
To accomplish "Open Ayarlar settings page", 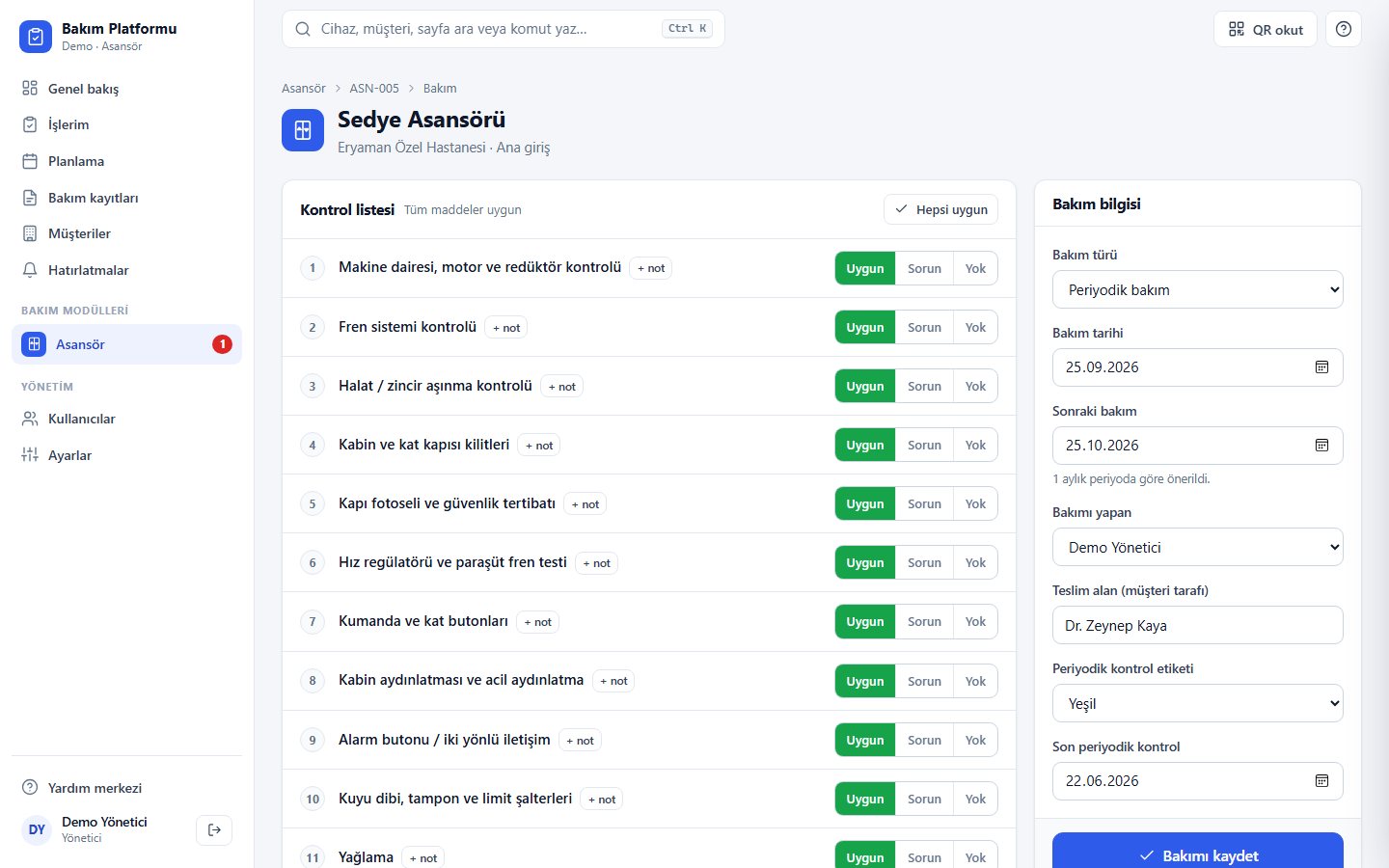I will tap(126, 455).
